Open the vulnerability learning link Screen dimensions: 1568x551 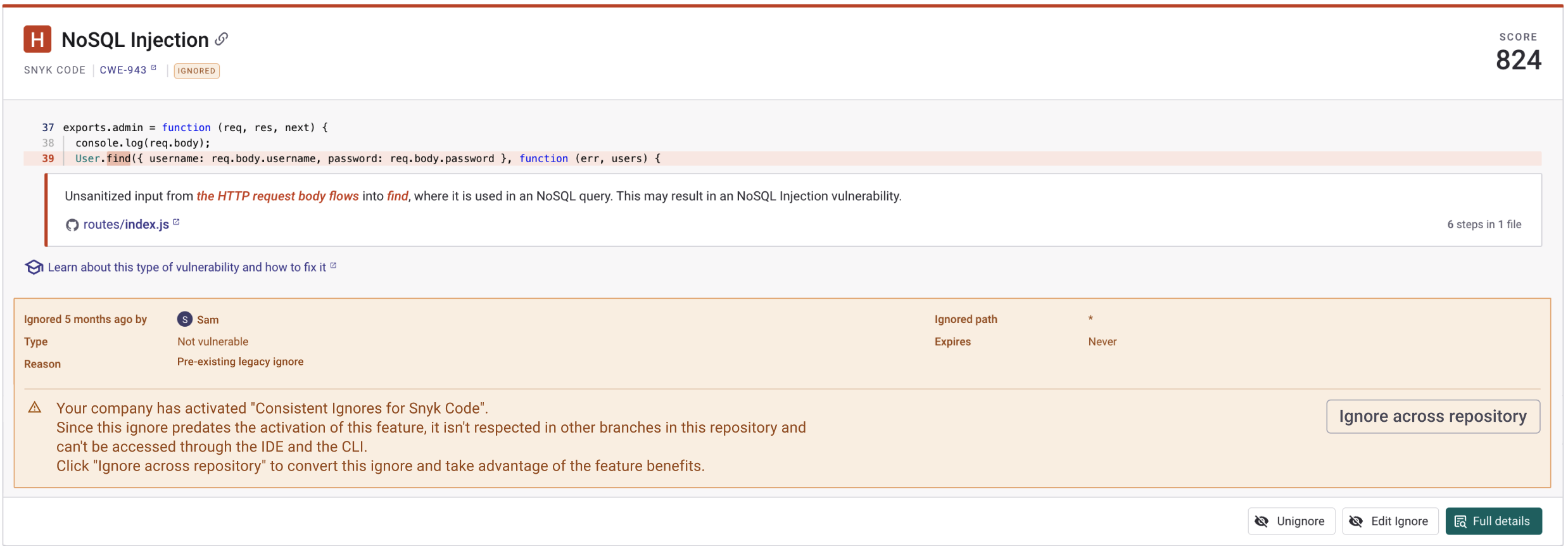pos(187,267)
